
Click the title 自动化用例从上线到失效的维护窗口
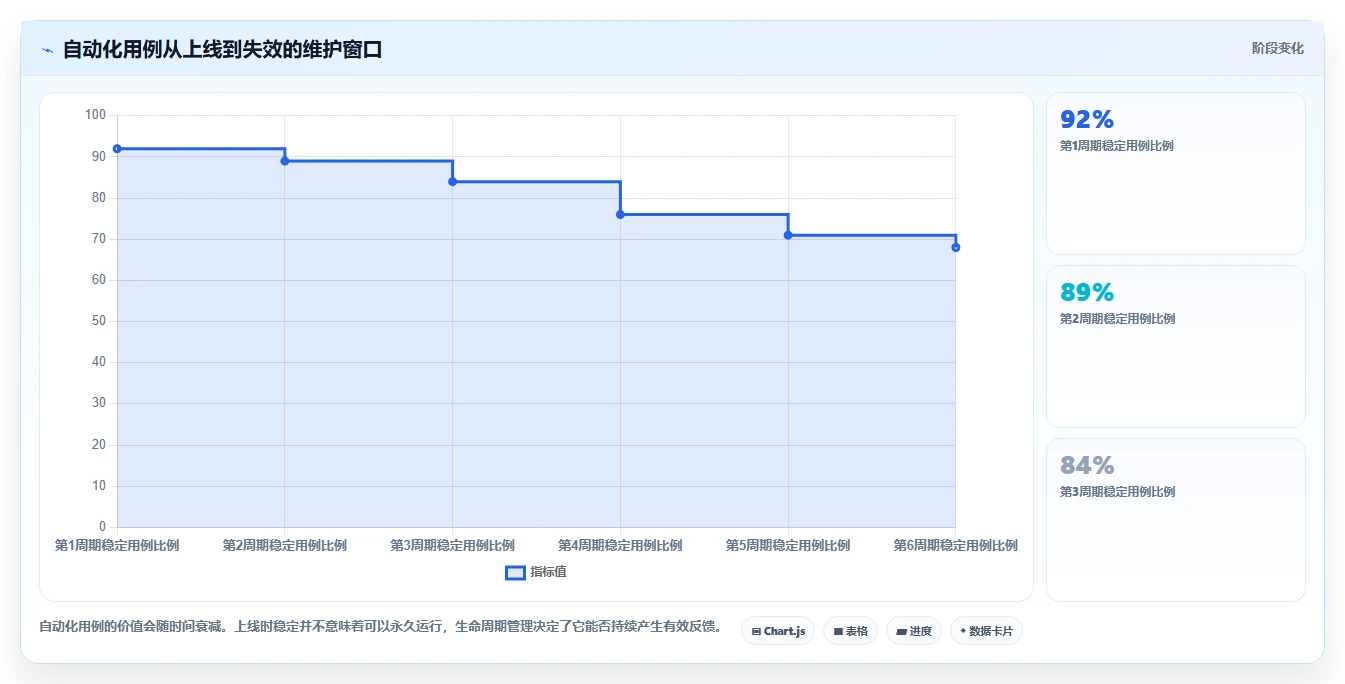pos(222,49)
